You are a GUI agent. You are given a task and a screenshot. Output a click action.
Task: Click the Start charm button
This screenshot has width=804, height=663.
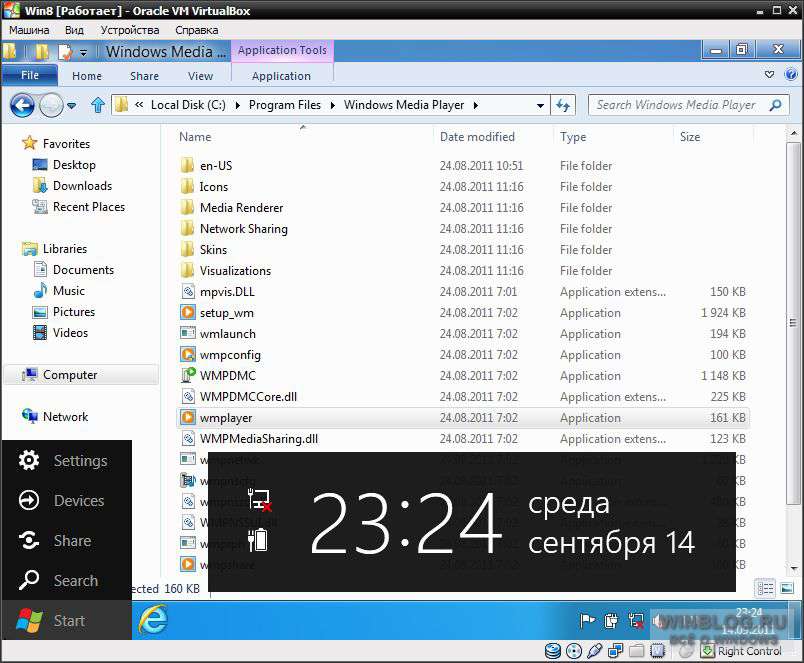(67, 620)
